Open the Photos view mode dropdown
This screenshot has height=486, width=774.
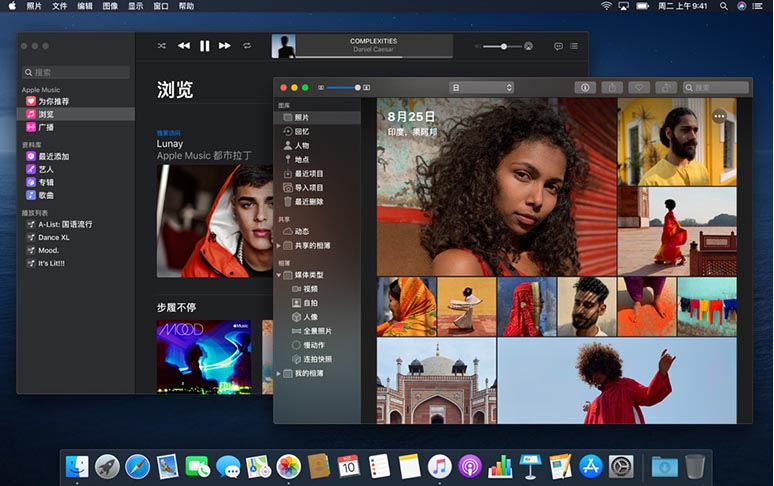tap(481, 88)
